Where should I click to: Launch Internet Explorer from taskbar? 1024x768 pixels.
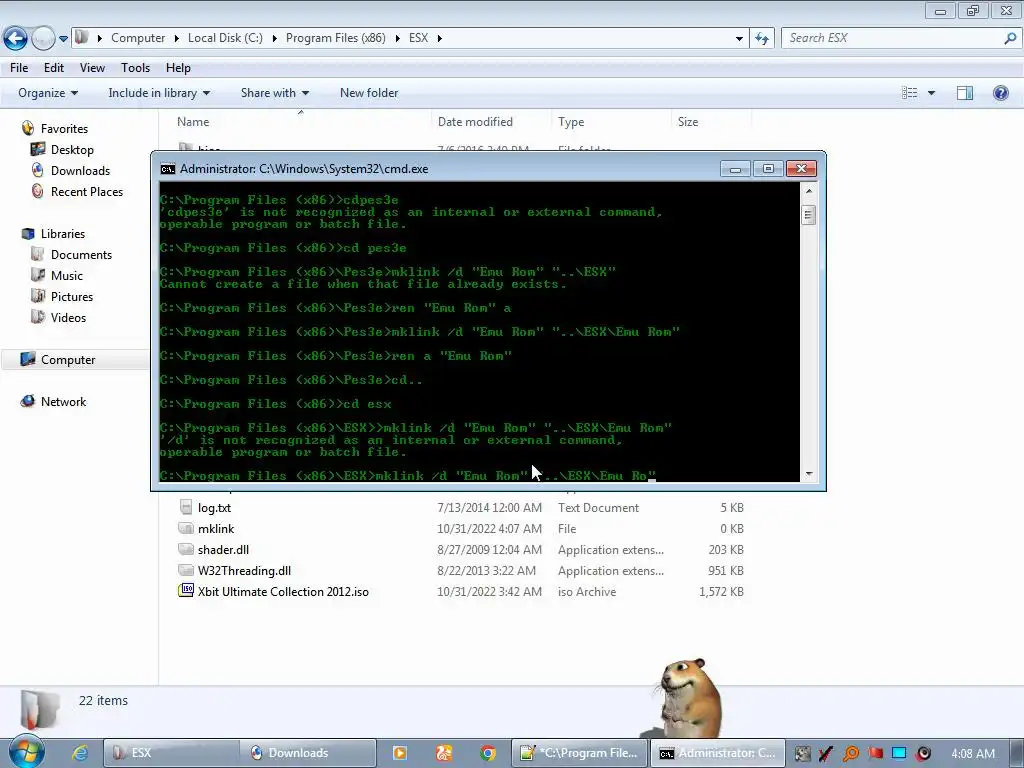(80, 753)
